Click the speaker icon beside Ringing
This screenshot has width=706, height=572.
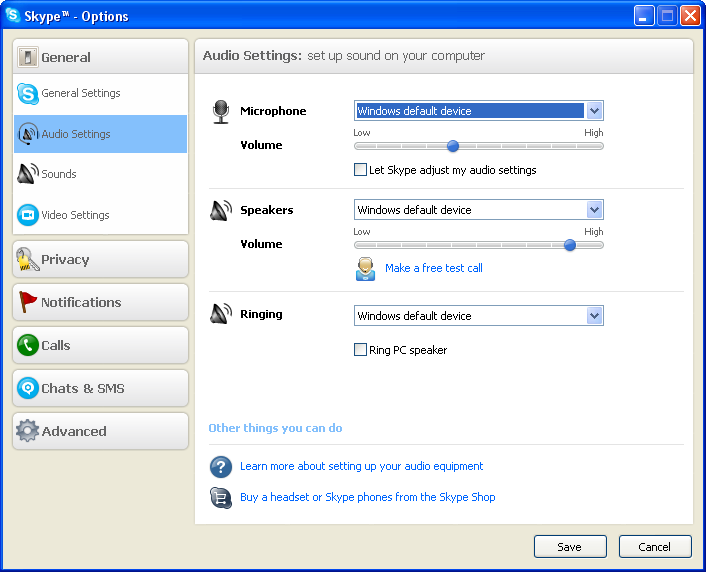tap(221, 314)
